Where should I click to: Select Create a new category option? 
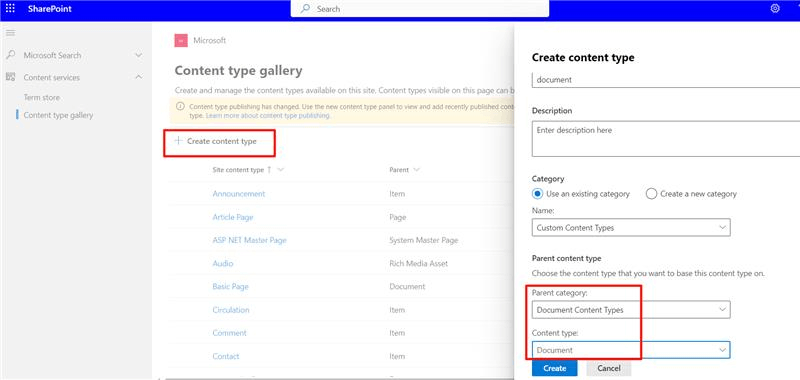tap(651, 194)
